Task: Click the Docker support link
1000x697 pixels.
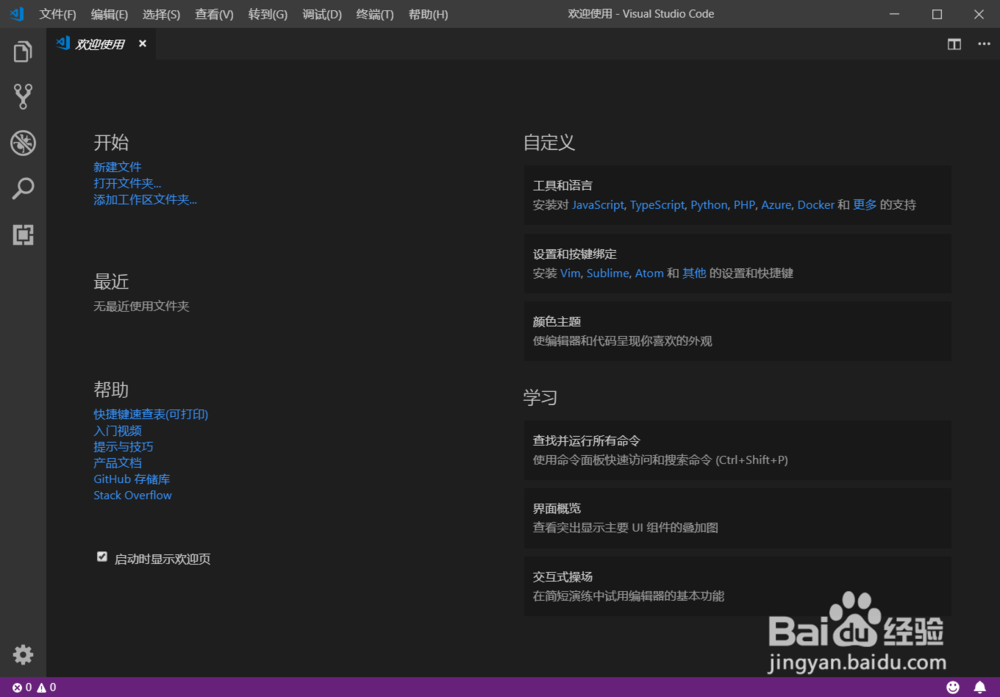Action: (816, 205)
